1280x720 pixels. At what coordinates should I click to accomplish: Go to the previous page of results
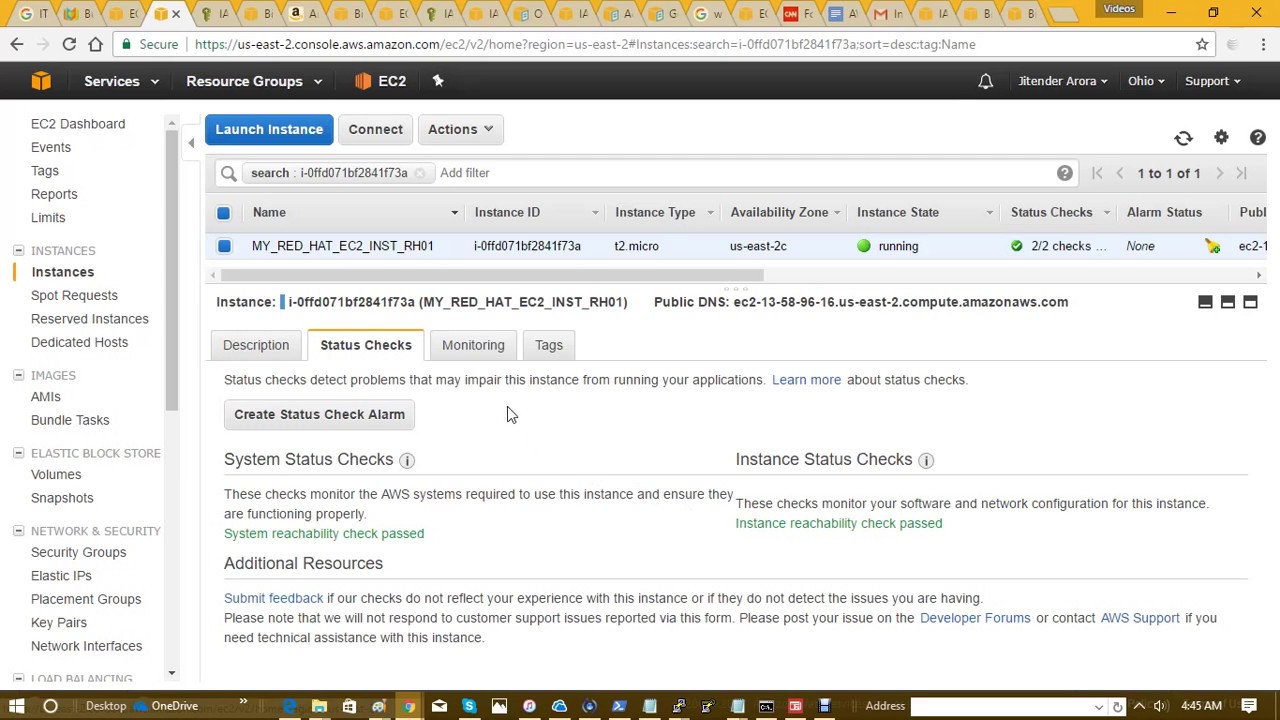[1120, 173]
